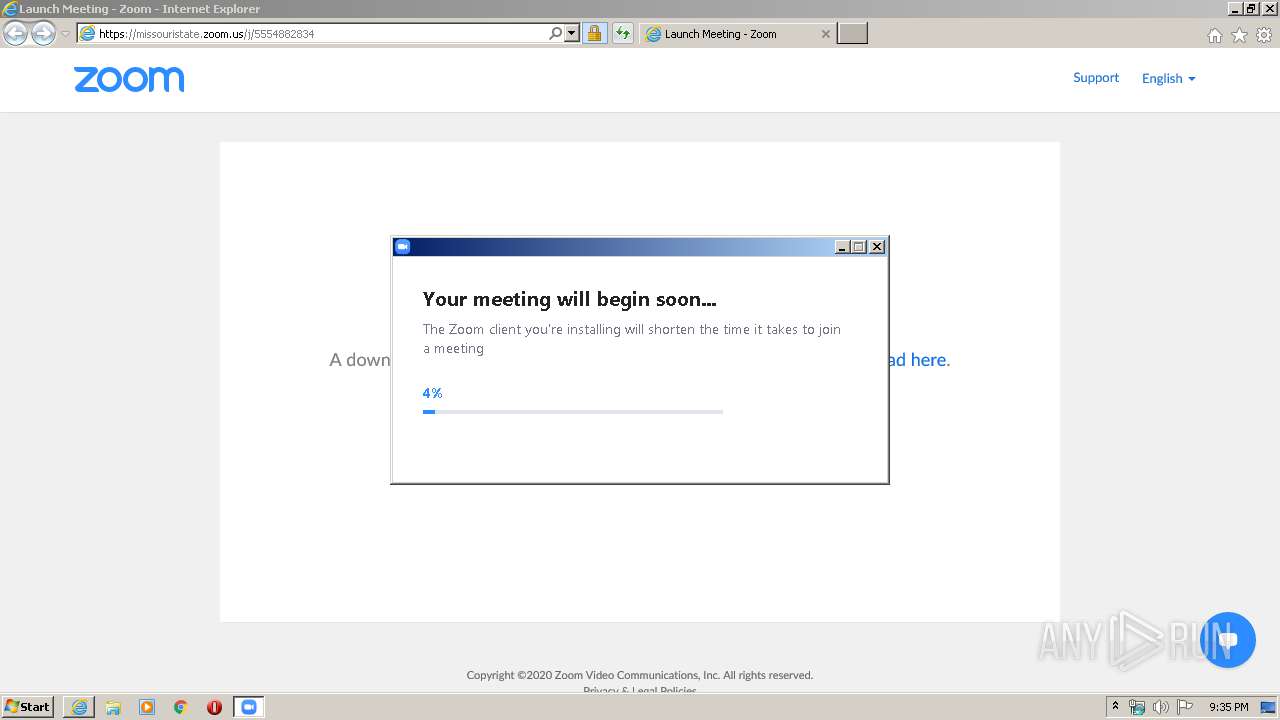This screenshot has height=720, width=1280.
Task: Click the IE Home icon
Action: (1214, 35)
